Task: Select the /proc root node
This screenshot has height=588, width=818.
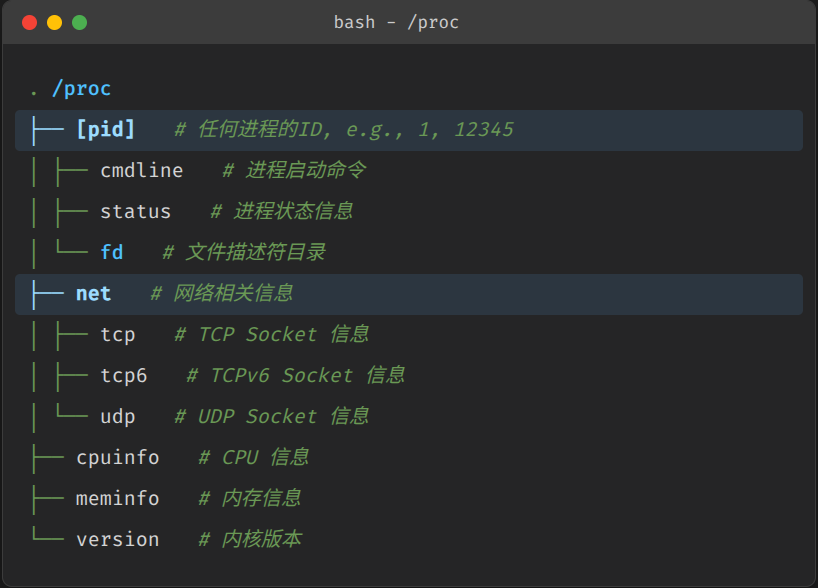Action: point(84,88)
